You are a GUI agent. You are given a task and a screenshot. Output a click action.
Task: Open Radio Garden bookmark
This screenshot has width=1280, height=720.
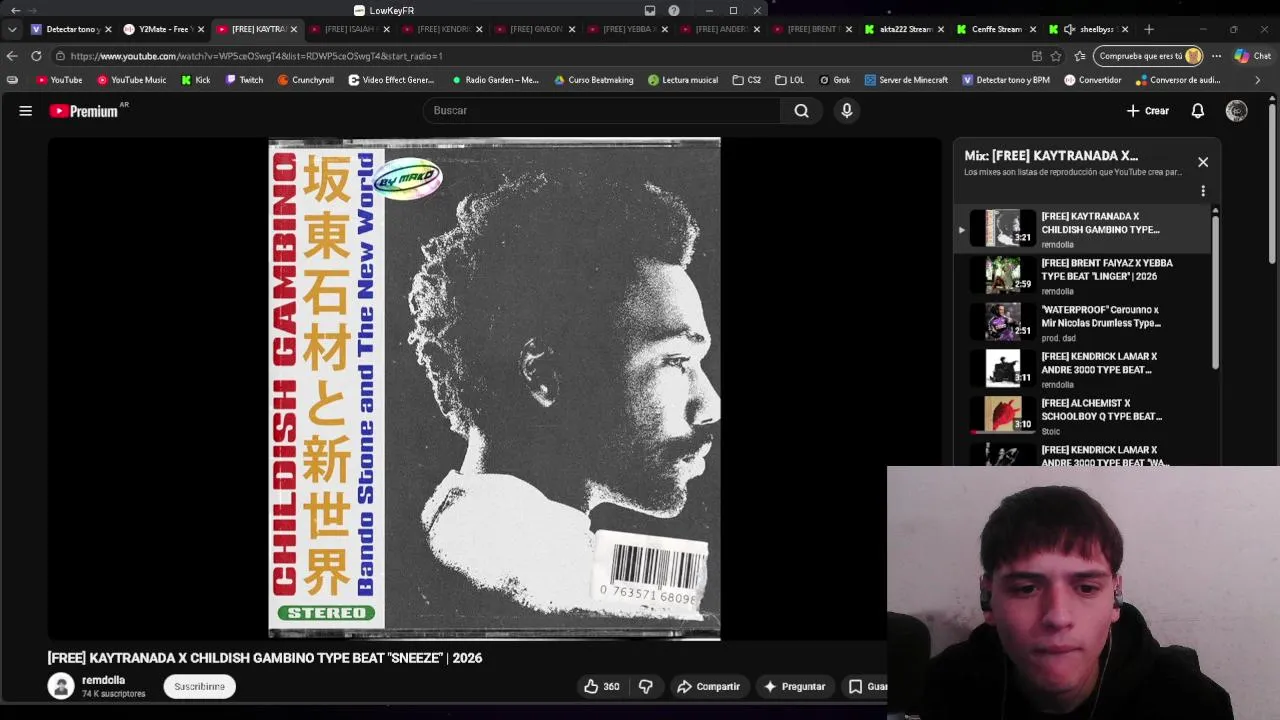tap(495, 80)
